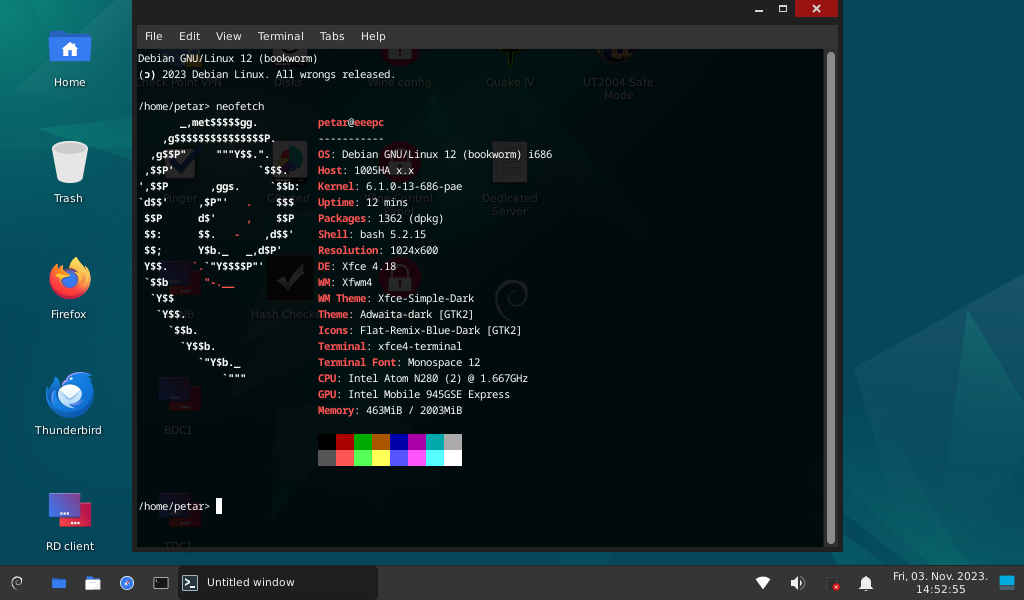This screenshot has height=600, width=1024.
Task: Open the View menu in the terminal
Action: pos(229,37)
